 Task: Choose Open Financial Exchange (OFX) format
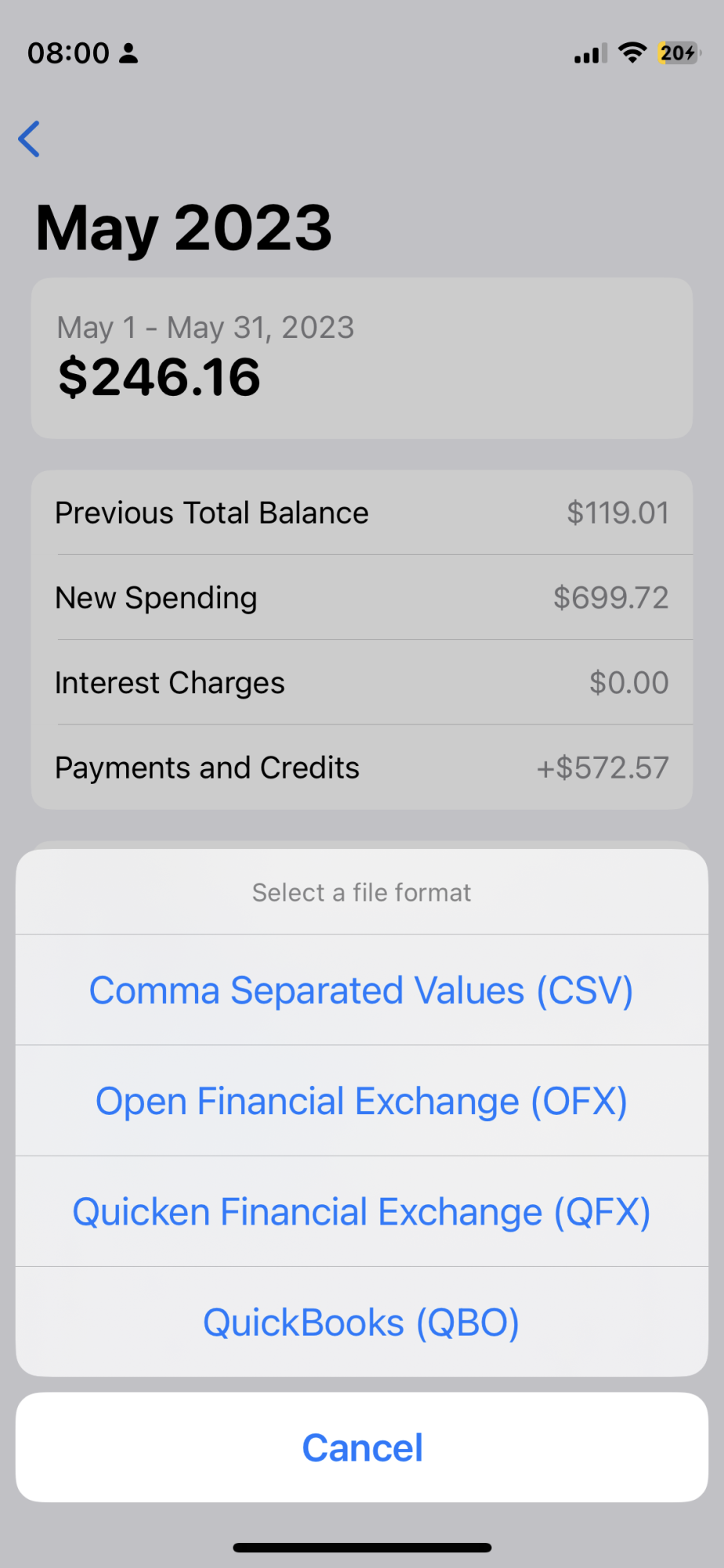pos(362,1101)
